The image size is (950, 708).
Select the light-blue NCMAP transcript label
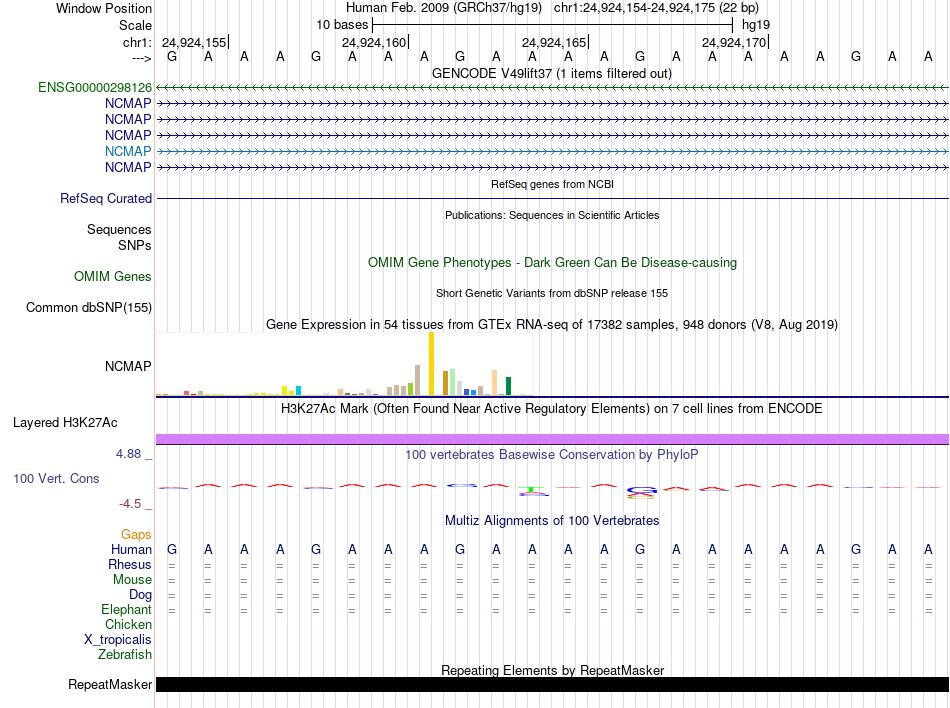(128, 151)
